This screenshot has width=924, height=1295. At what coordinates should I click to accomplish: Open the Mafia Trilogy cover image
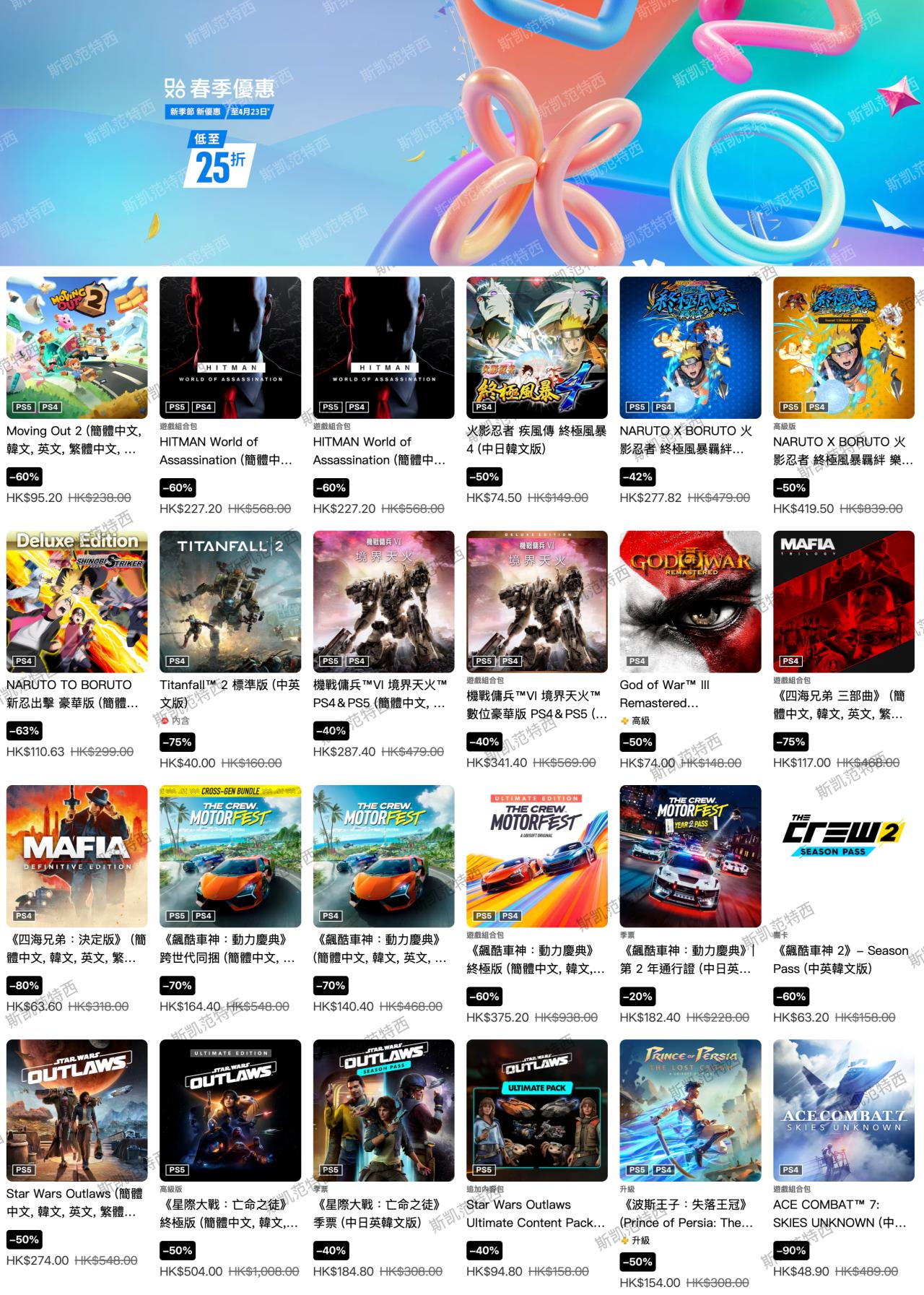pos(844,602)
